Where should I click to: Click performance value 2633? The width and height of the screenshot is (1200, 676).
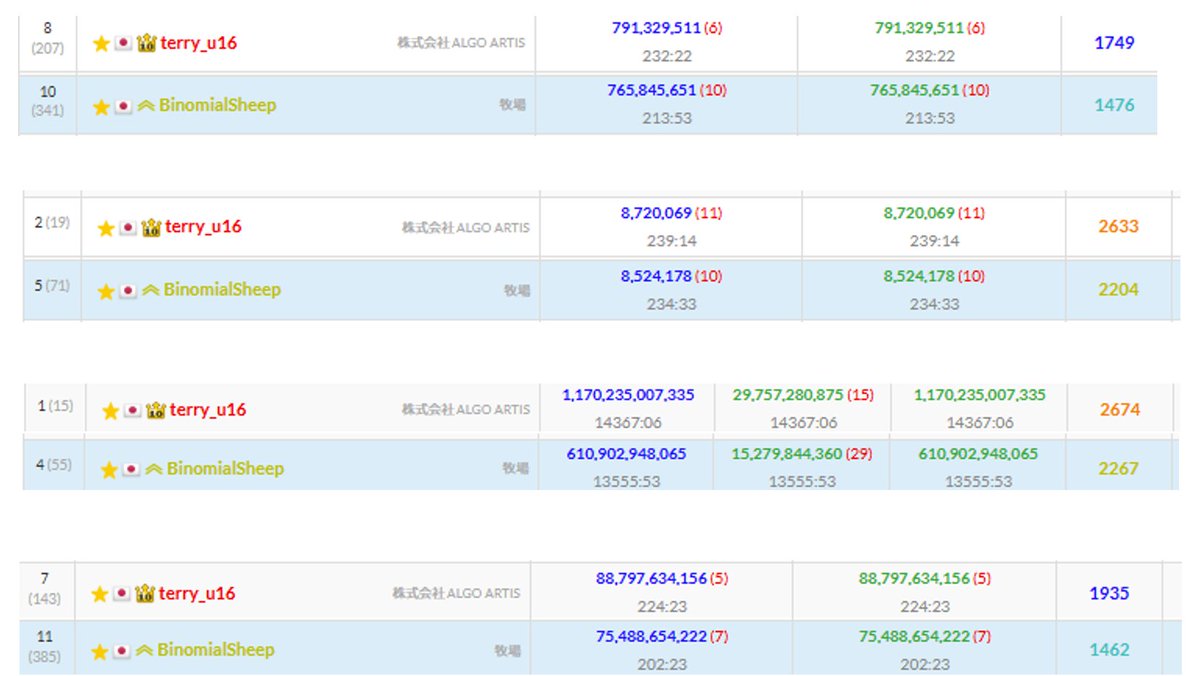(1118, 227)
